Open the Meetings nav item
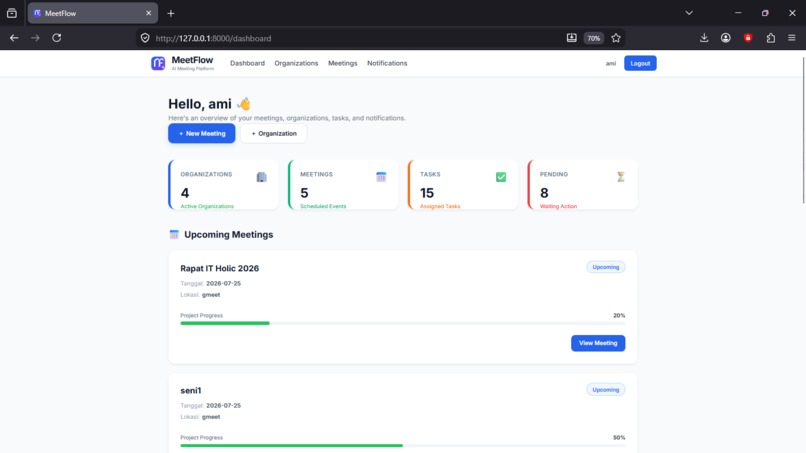This screenshot has width=806, height=453. [x=342, y=63]
